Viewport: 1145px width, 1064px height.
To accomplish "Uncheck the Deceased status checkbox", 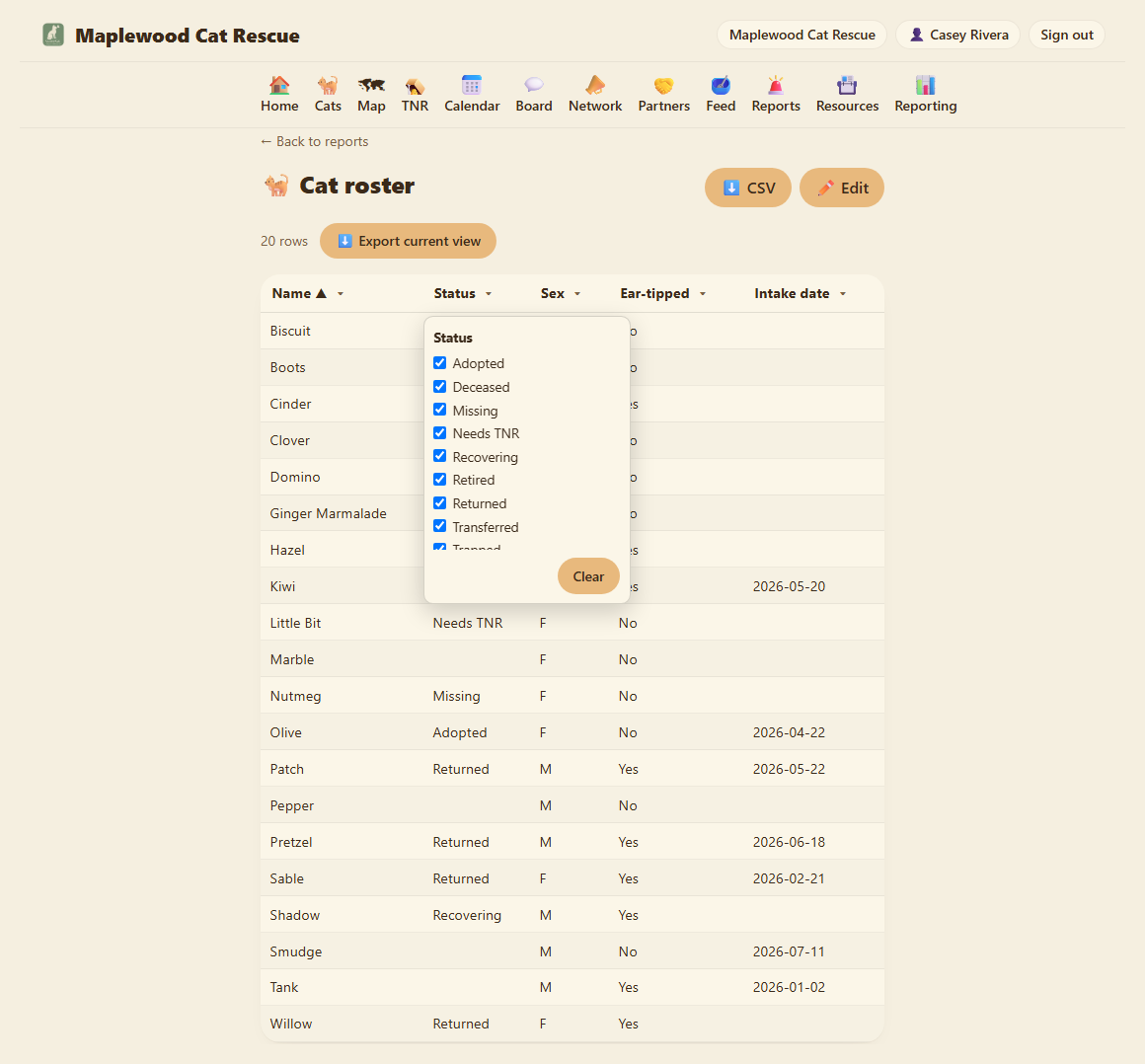I will coord(439,386).
